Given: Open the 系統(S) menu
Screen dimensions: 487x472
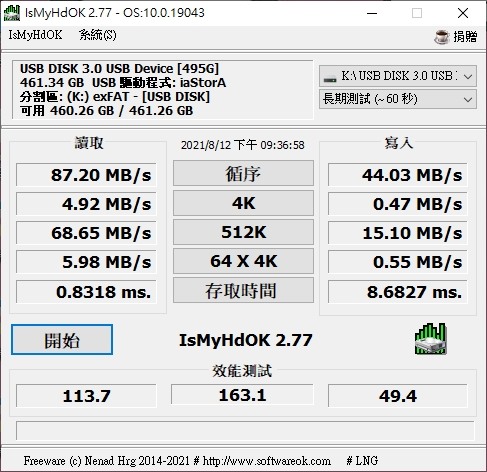Looking at the screenshot, I should click(98, 35).
